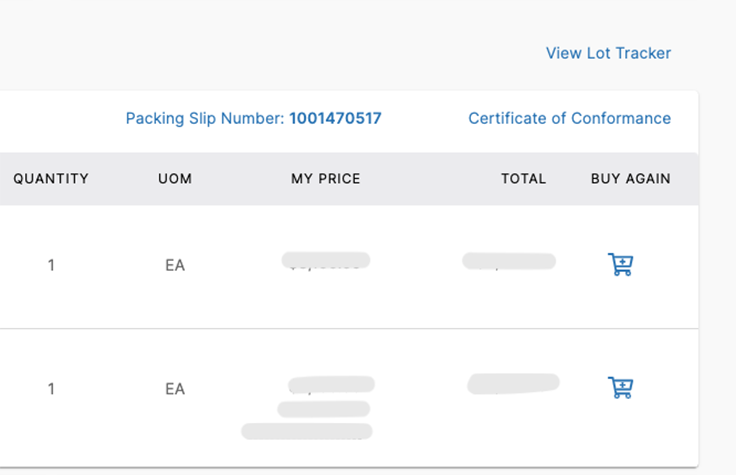Select the EA unit in first row
Viewport: 736px width, 475px height.
tap(175, 265)
